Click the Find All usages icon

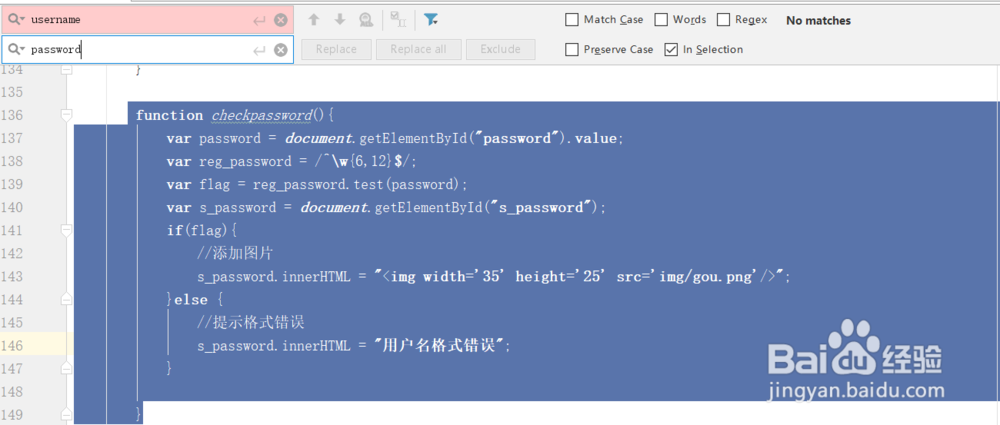click(366, 20)
